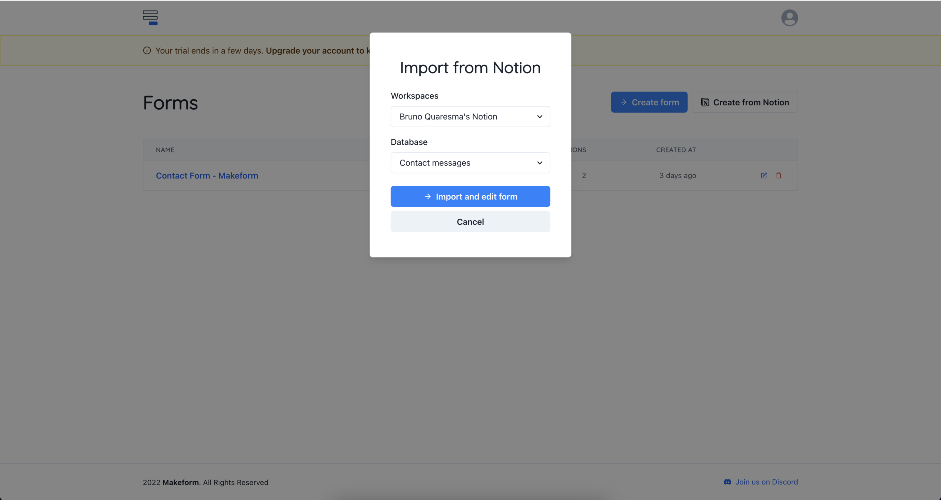Click Import and edit form button

pyautogui.click(x=470, y=196)
